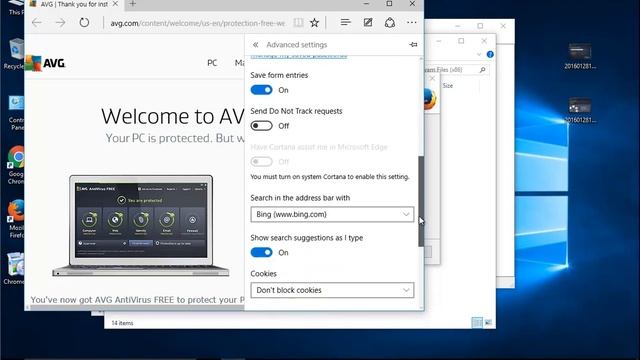640x360 pixels.
Task: Switch File Explorer to large icons view
Action: coord(488,322)
